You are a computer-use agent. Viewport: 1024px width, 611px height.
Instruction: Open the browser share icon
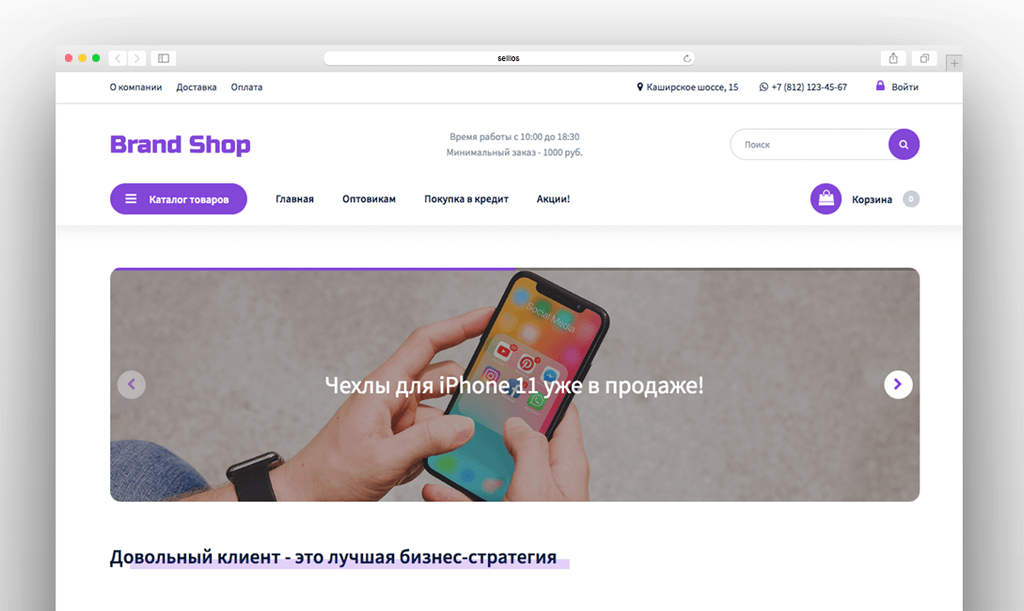pos(893,58)
